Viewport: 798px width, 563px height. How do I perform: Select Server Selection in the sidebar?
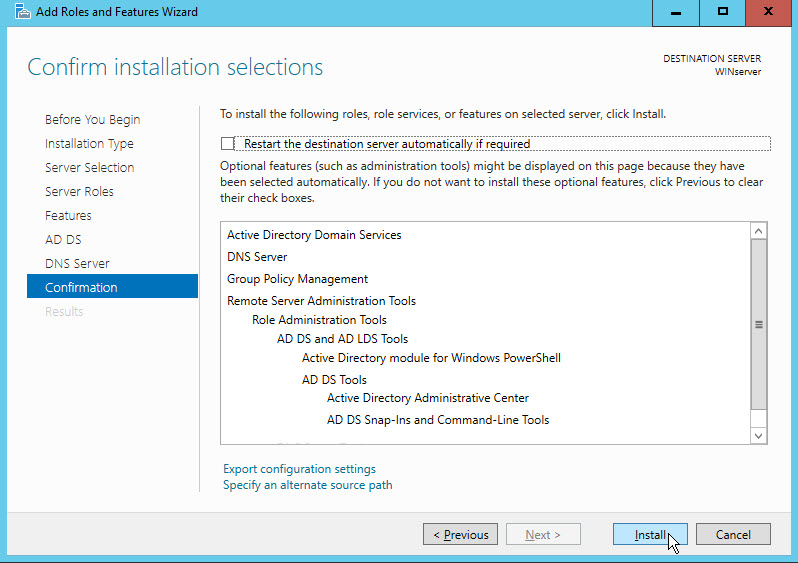(x=90, y=167)
